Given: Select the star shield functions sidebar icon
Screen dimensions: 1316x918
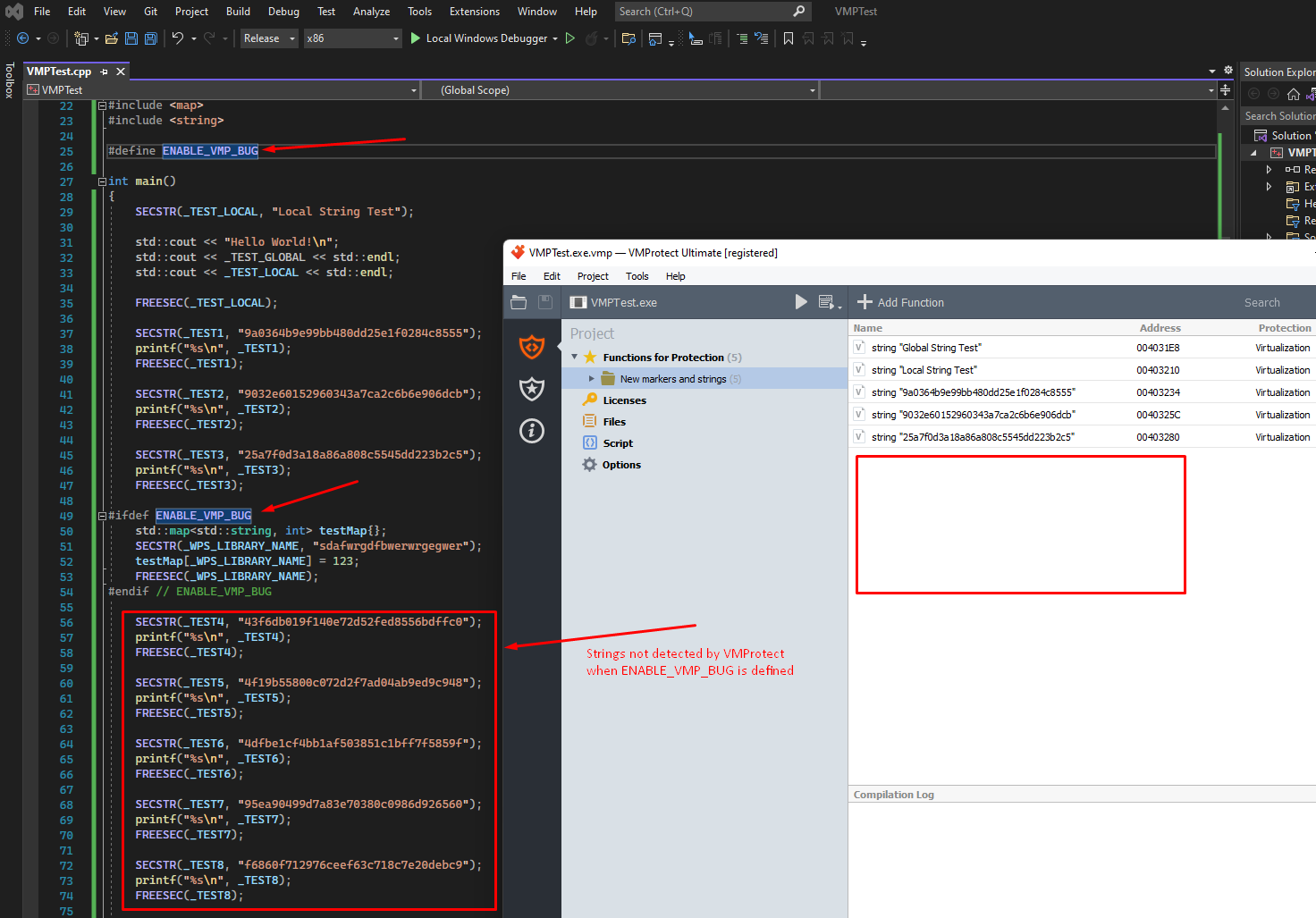Looking at the screenshot, I should point(532,389).
